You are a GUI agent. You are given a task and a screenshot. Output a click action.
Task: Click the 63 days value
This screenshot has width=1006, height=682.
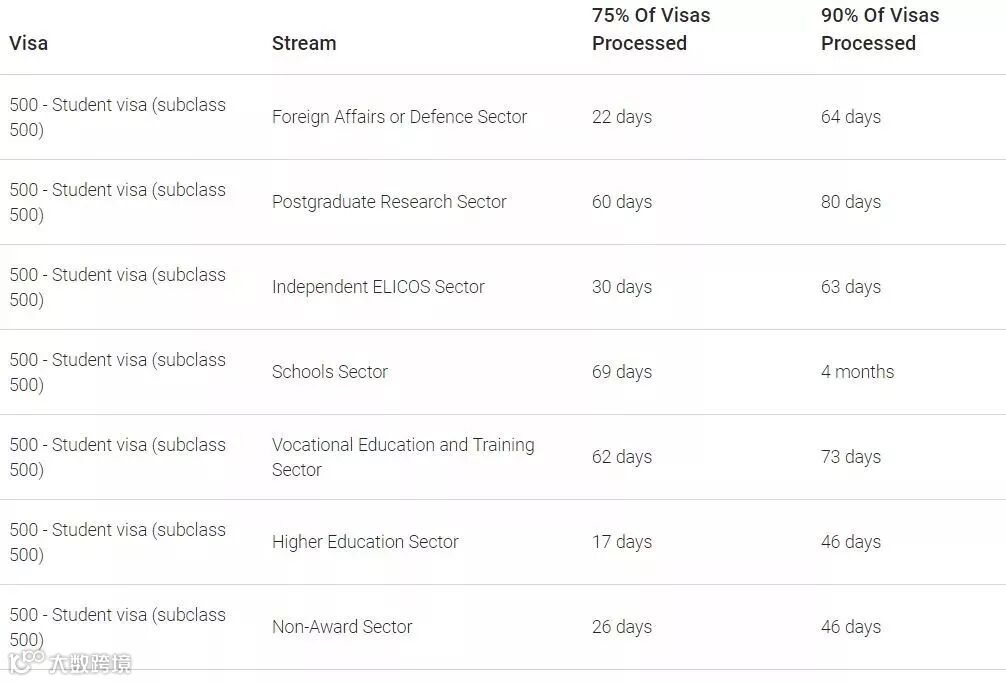pos(851,287)
